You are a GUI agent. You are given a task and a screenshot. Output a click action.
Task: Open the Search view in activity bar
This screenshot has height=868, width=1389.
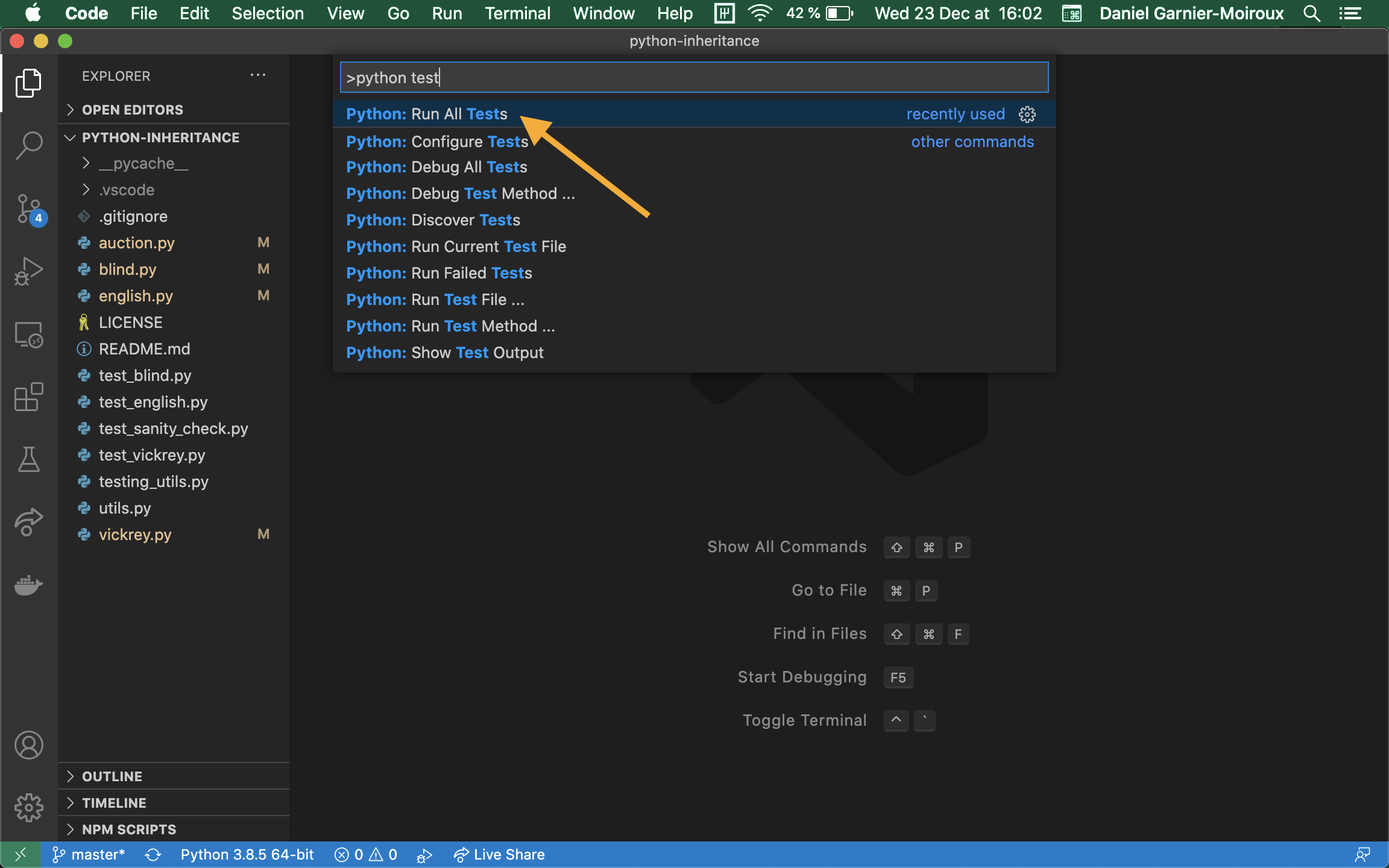click(28, 145)
